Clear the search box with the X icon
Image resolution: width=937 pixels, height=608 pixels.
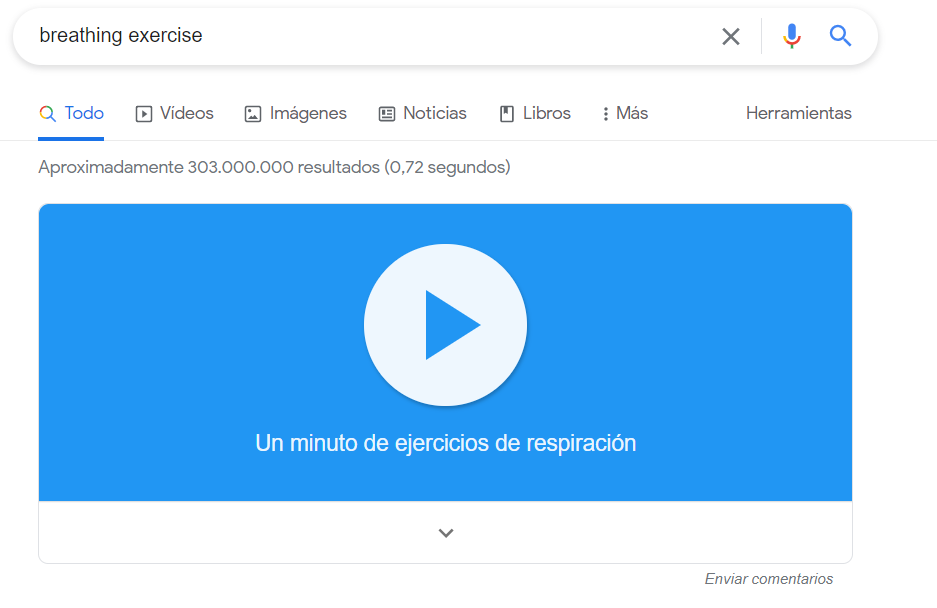pos(731,37)
